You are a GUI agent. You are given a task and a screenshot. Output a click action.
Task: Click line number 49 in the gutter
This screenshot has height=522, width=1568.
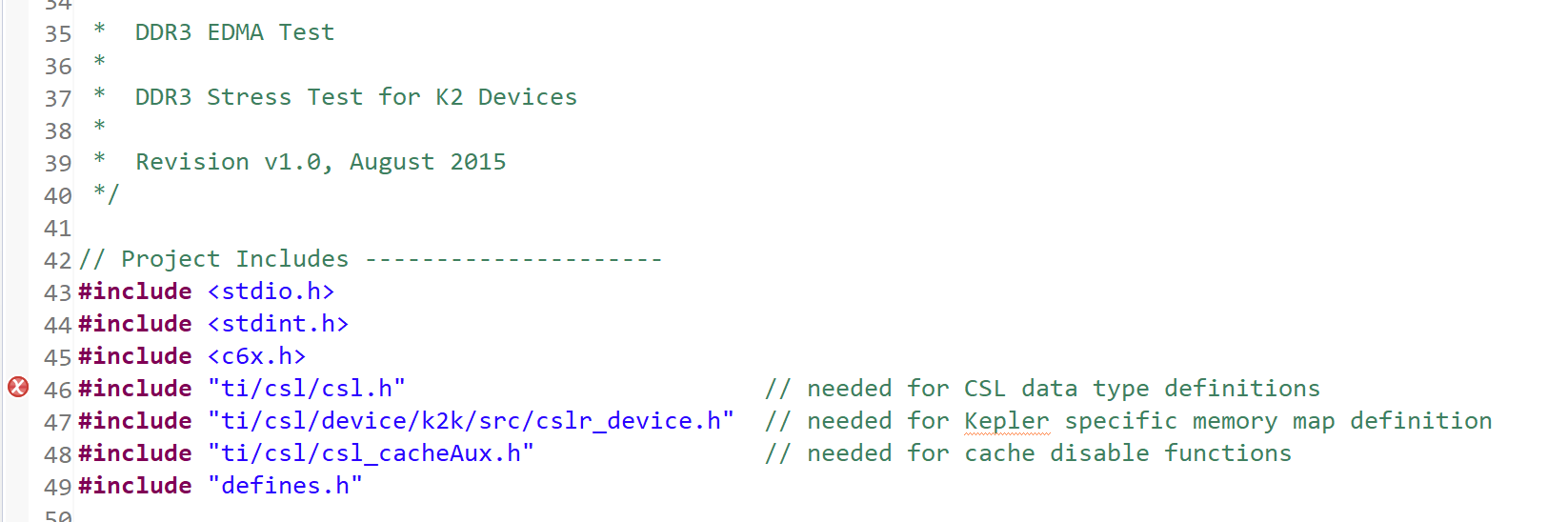pos(57,487)
